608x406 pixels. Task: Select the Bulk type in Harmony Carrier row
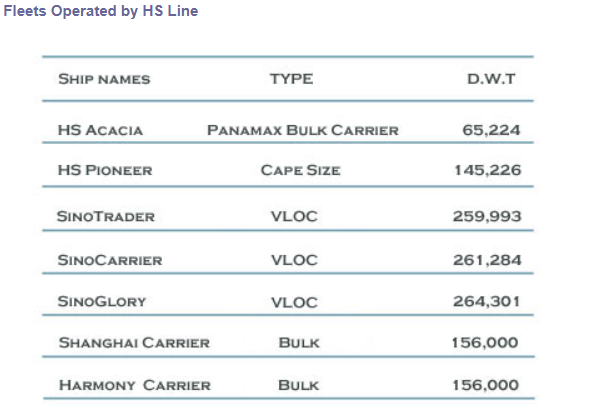click(x=298, y=385)
